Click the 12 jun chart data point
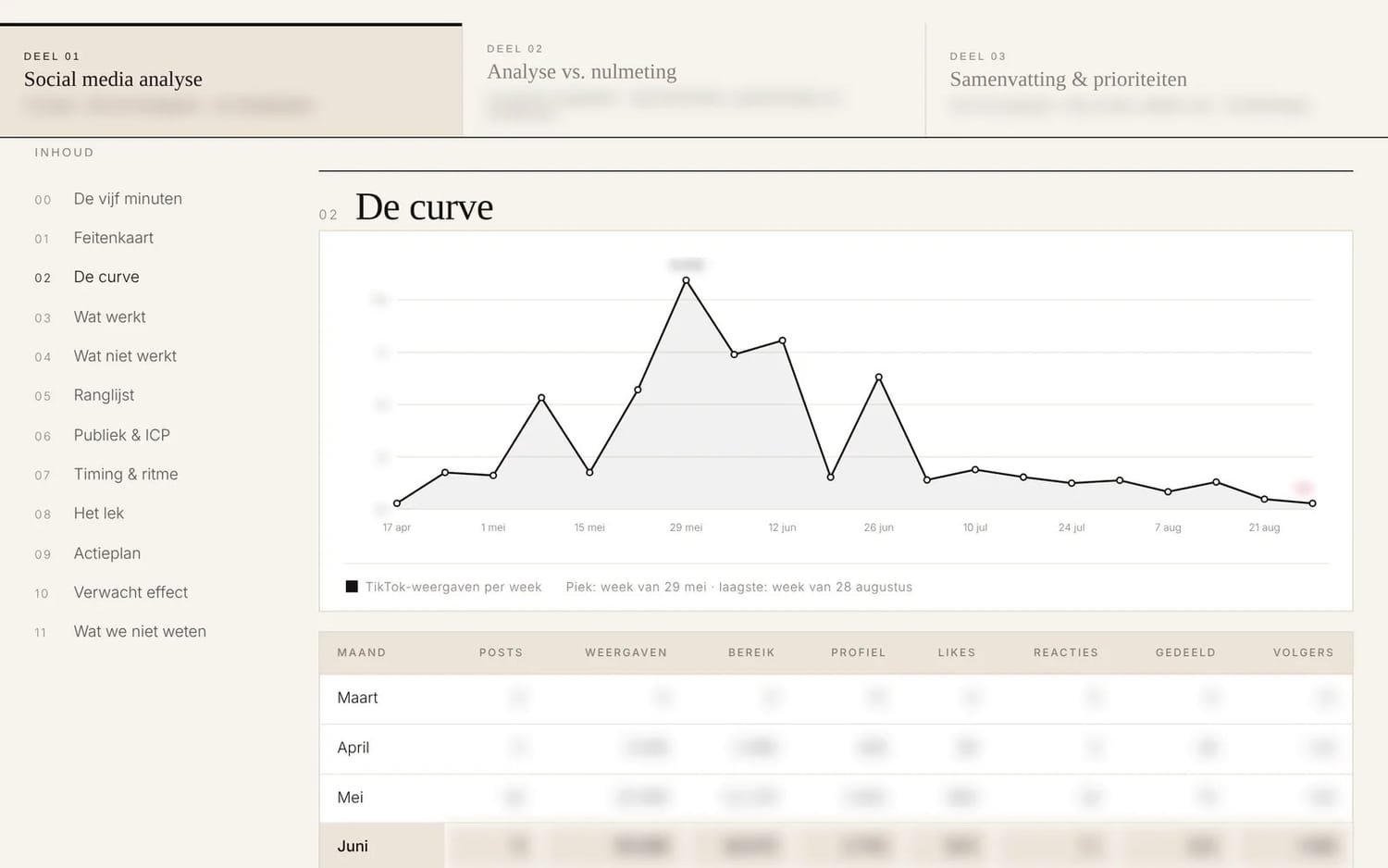The width and height of the screenshot is (1388, 868). click(783, 341)
